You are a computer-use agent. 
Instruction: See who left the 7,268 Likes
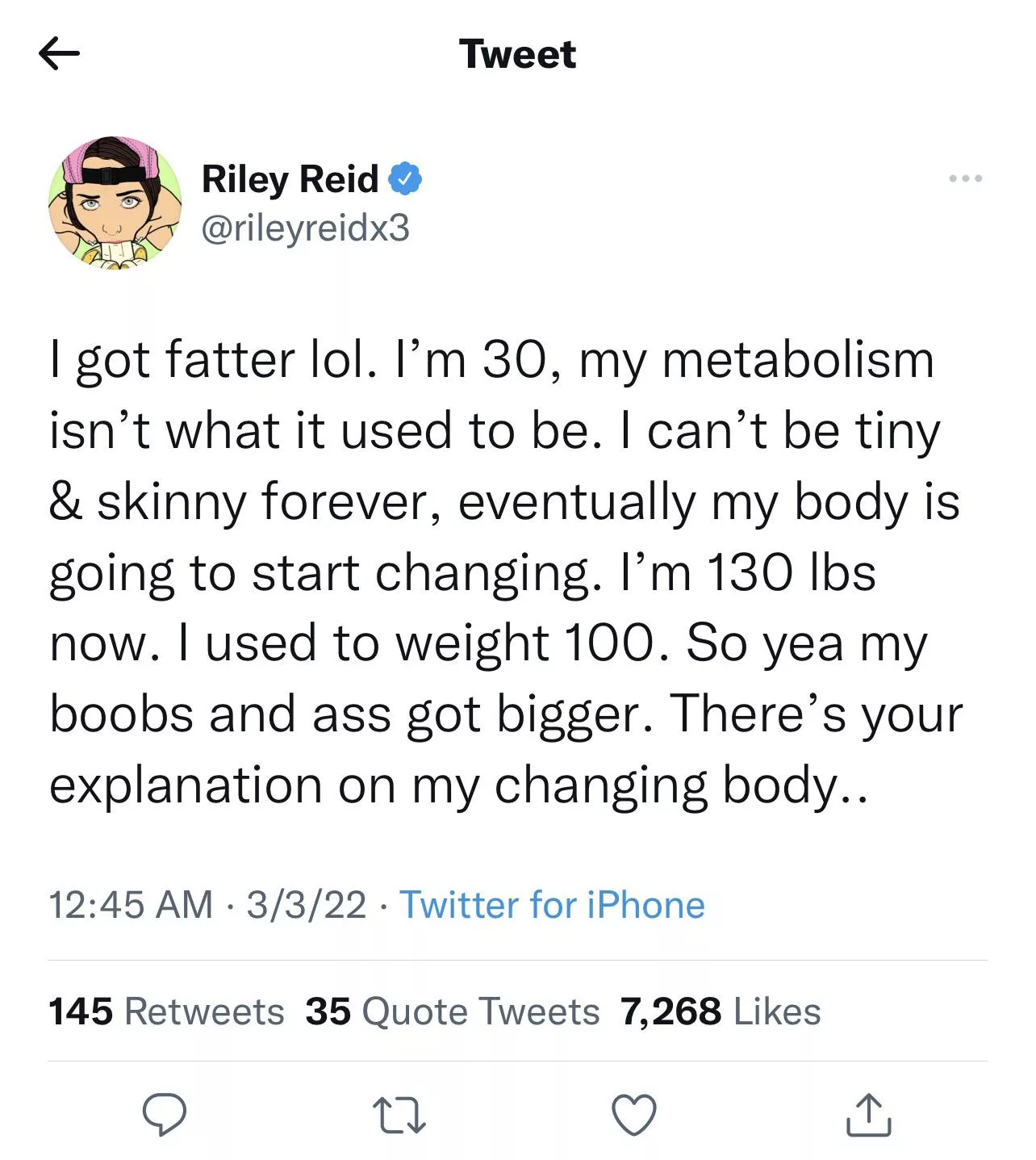[719, 1010]
